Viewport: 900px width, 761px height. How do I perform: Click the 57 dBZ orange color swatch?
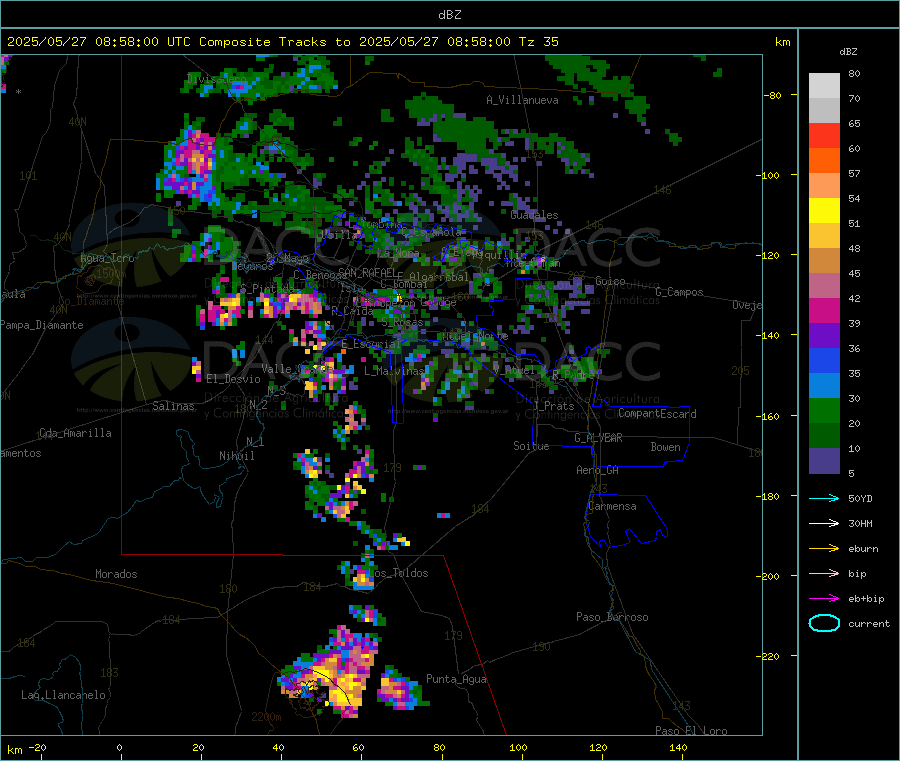click(x=824, y=185)
